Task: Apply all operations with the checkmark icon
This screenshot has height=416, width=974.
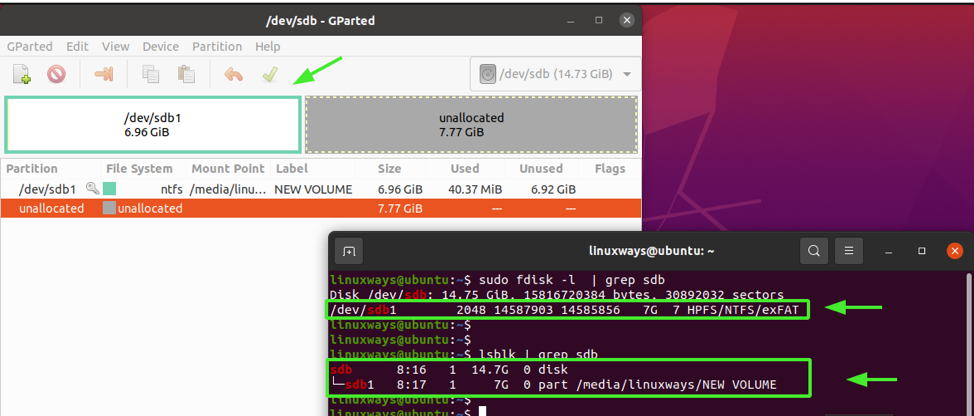Action: pos(269,75)
